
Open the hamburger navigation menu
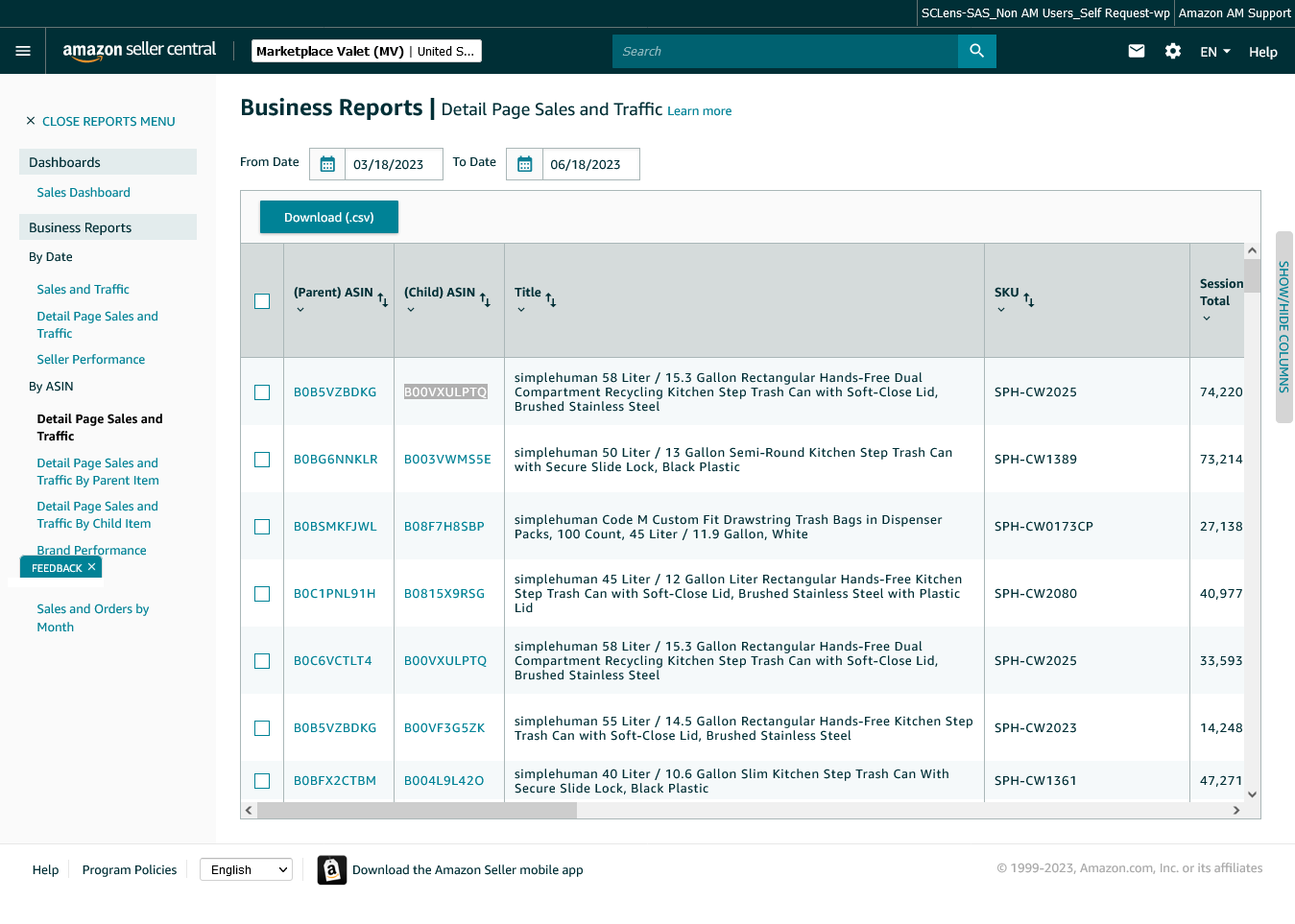(x=23, y=51)
